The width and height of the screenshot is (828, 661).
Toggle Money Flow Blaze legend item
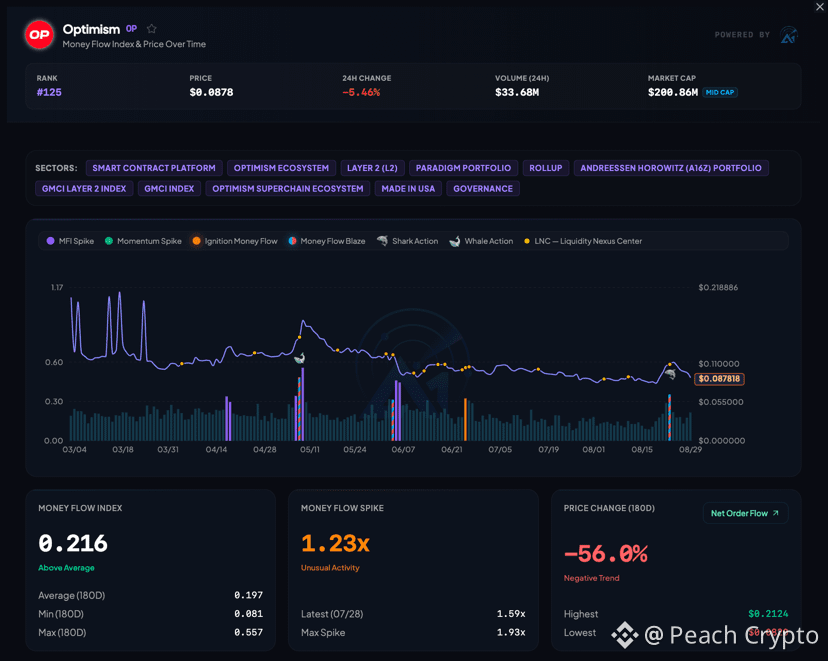click(x=327, y=241)
